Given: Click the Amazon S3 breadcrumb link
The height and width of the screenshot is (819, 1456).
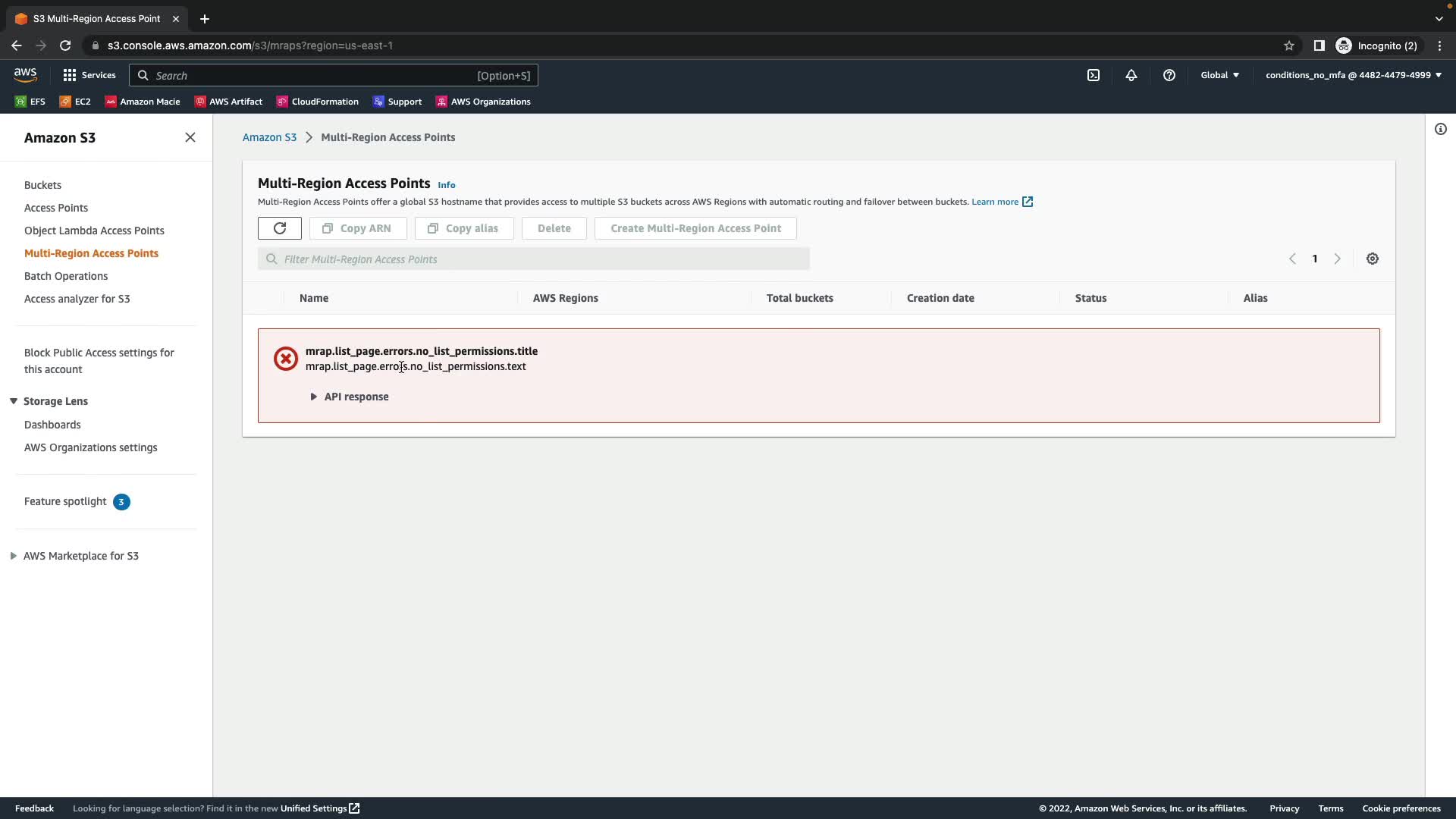Looking at the screenshot, I should (x=269, y=137).
